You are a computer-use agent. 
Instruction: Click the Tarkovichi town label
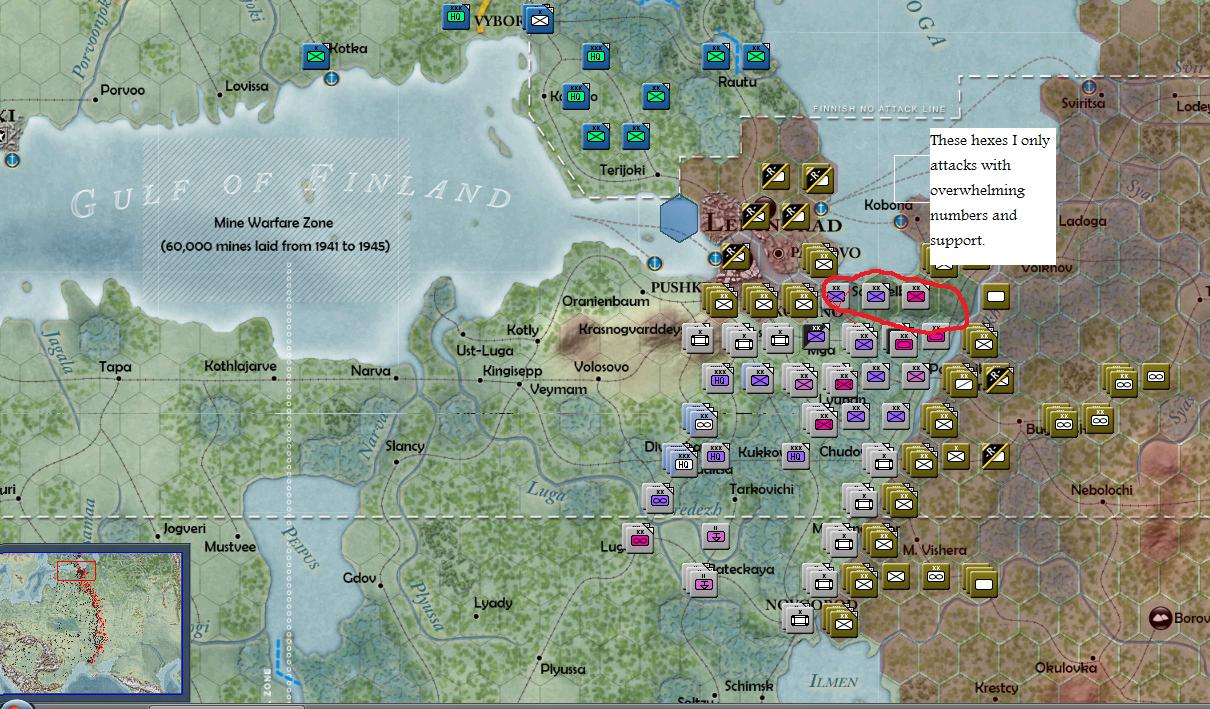coord(762,488)
